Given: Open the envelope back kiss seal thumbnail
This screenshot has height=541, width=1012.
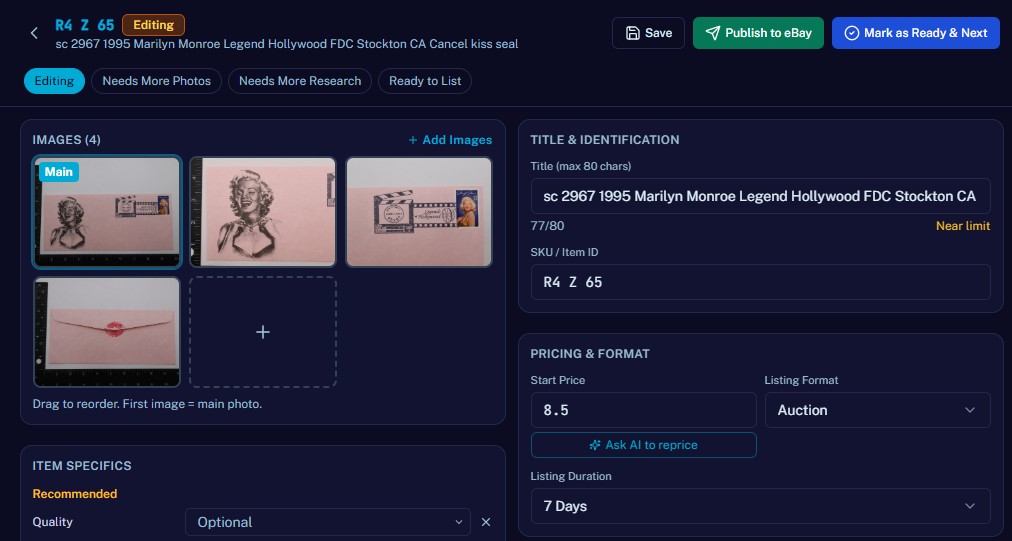Looking at the screenshot, I should (107, 332).
